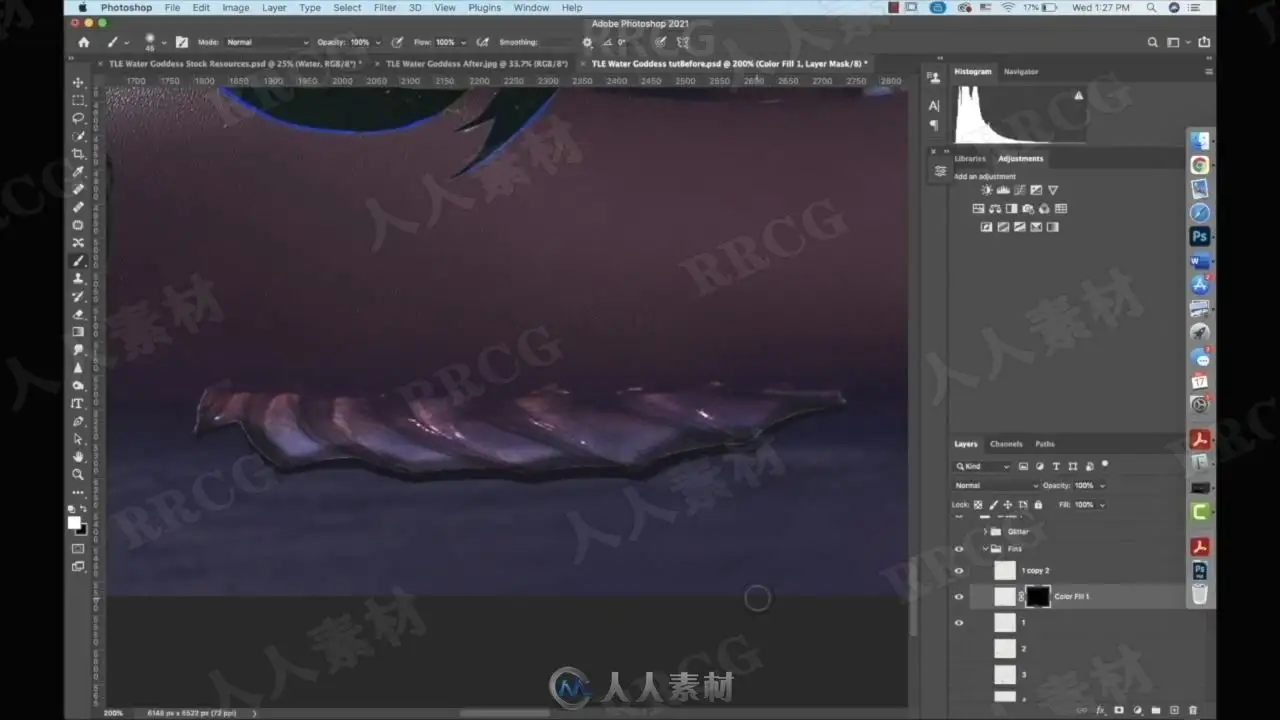1280x720 pixels.
Task: Toggle lock image pixels
Action: 993,505
